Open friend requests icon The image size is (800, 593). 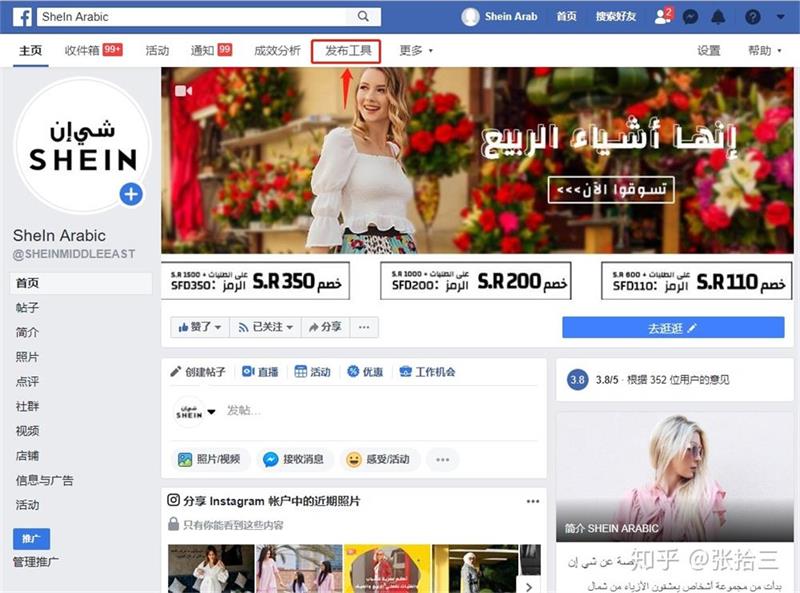pyautogui.click(x=663, y=16)
